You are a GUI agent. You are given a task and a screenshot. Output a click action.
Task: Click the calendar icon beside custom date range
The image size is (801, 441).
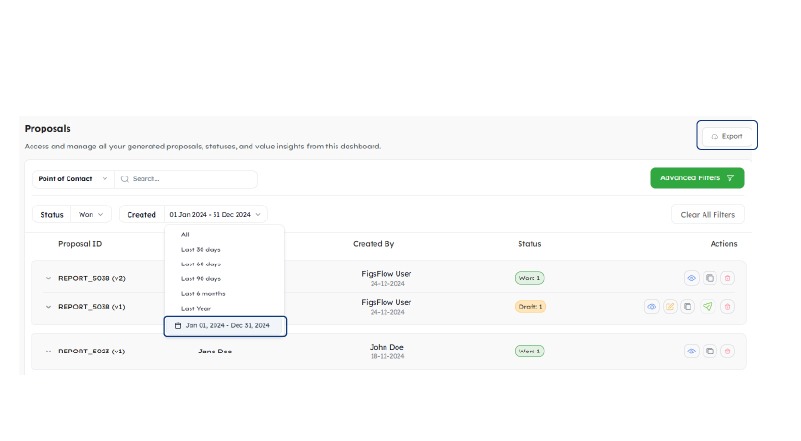coord(178,326)
